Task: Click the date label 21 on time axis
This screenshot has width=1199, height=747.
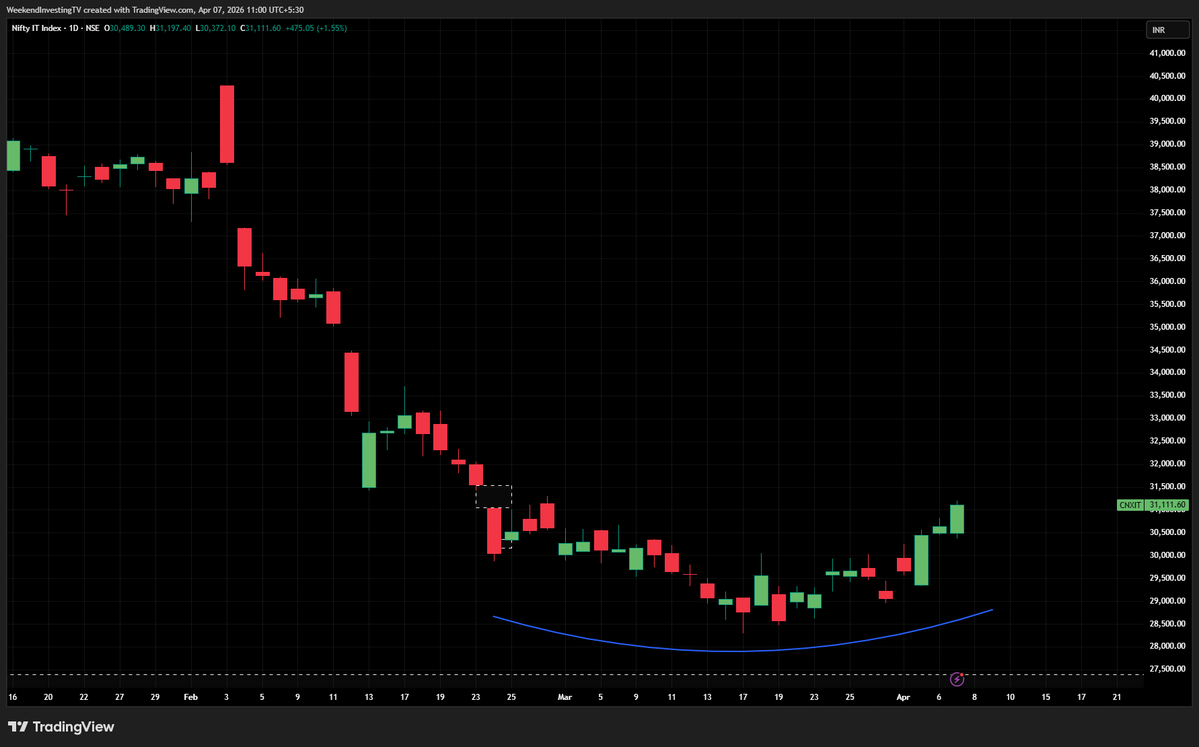Action: click(1117, 697)
